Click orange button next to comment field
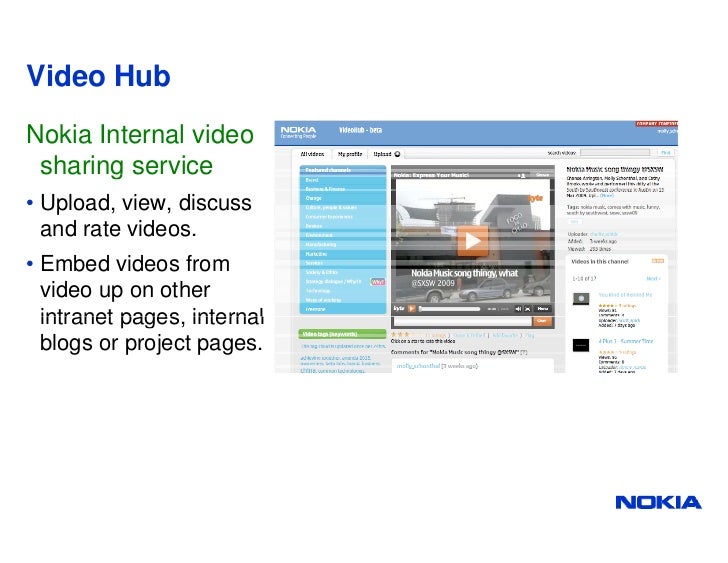Viewport: 728px width, 563px height. (x=542, y=321)
